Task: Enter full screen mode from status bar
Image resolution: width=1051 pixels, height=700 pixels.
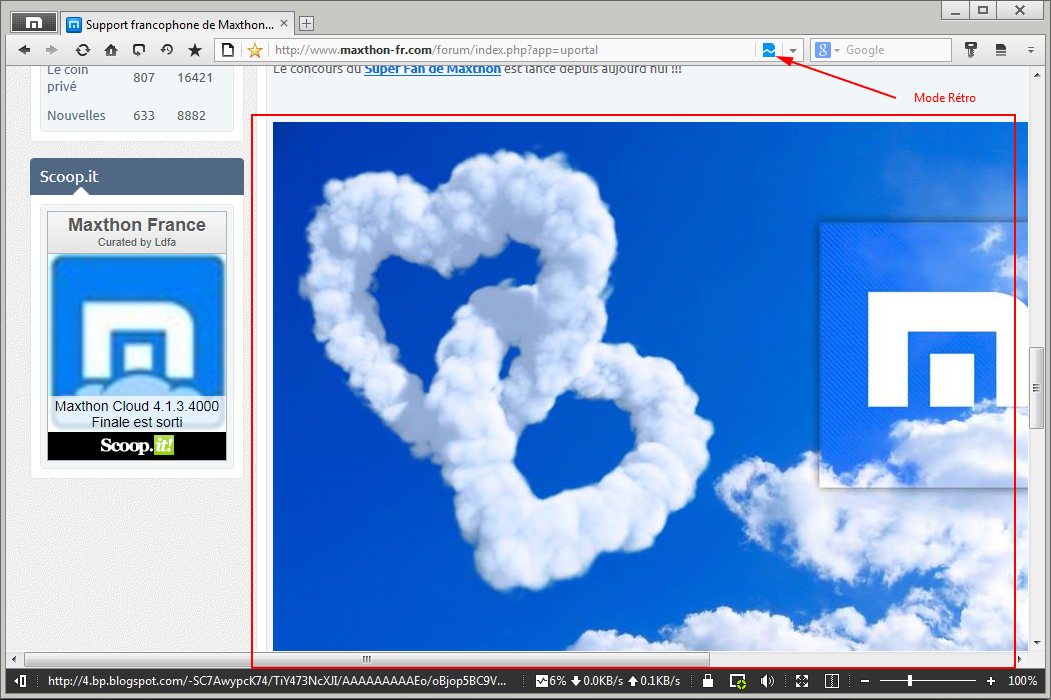Action: tap(802, 681)
